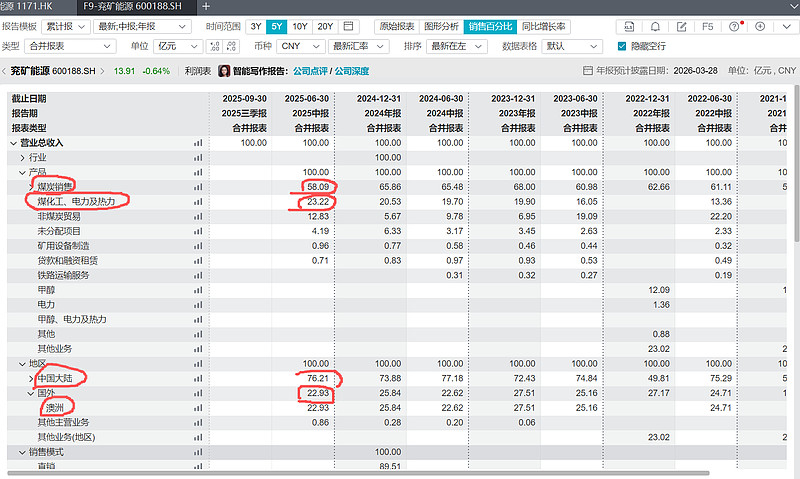The width and height of the screenshot is (800, 479).
Task: Click the calendar icon after 20Y
Action: (348, 26)
